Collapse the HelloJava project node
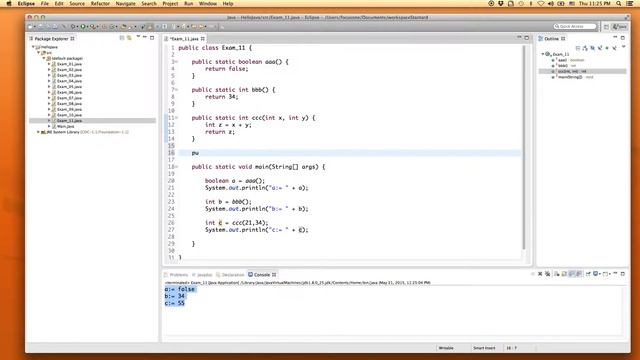640x360 pixels. 33,47
